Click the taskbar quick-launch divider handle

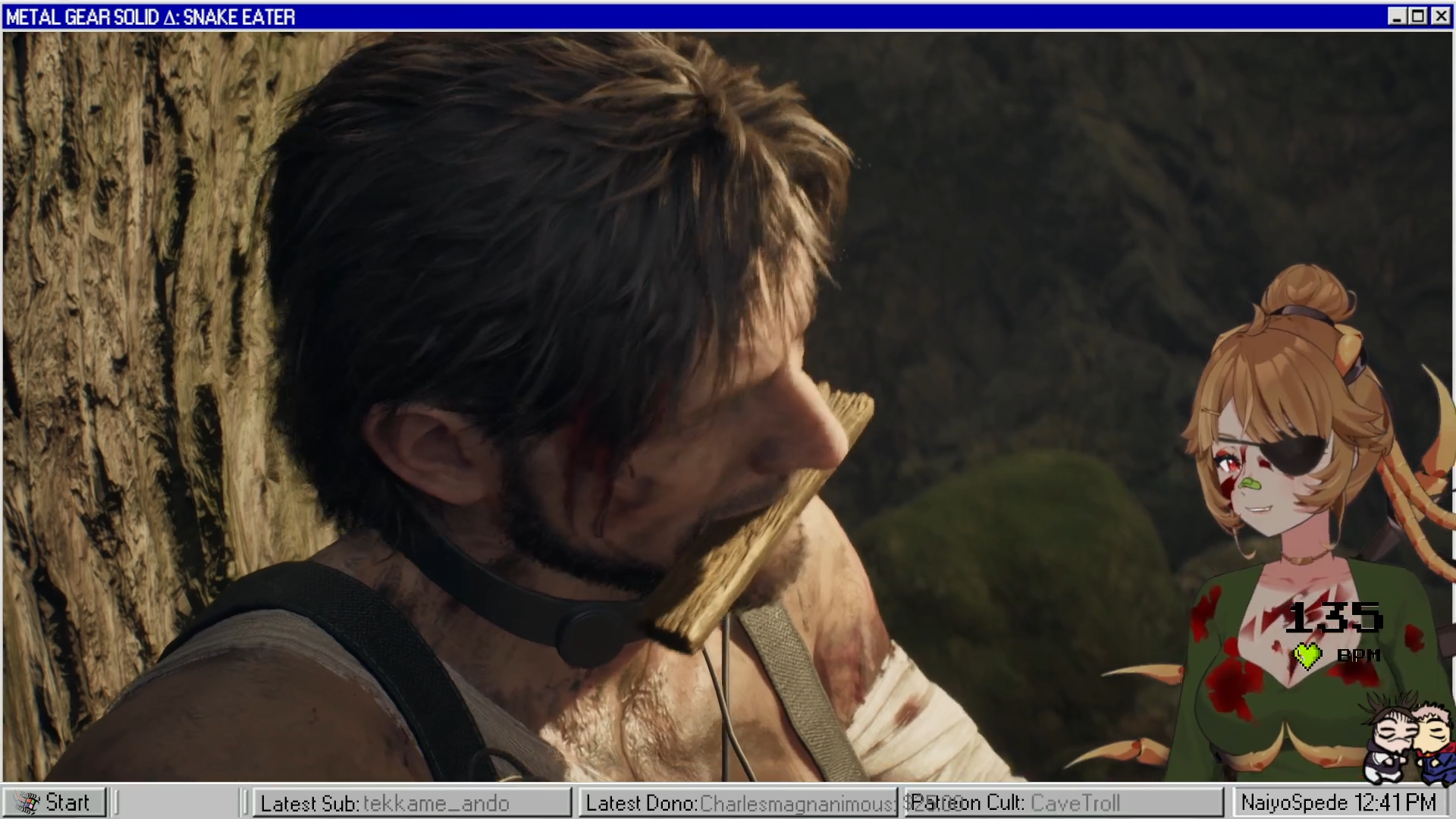117,802
